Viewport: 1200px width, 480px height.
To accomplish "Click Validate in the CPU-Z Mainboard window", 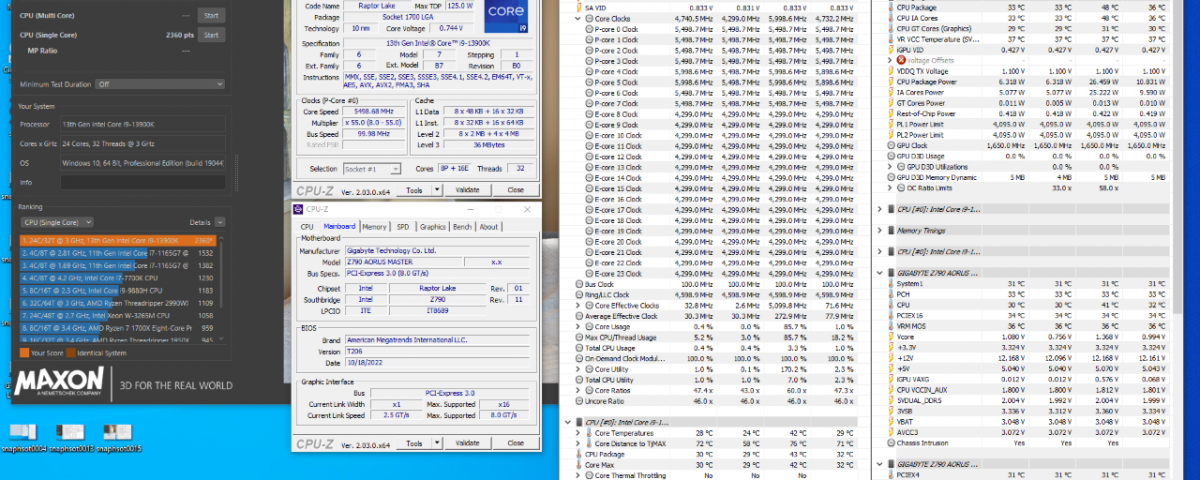I will [467, 442].
